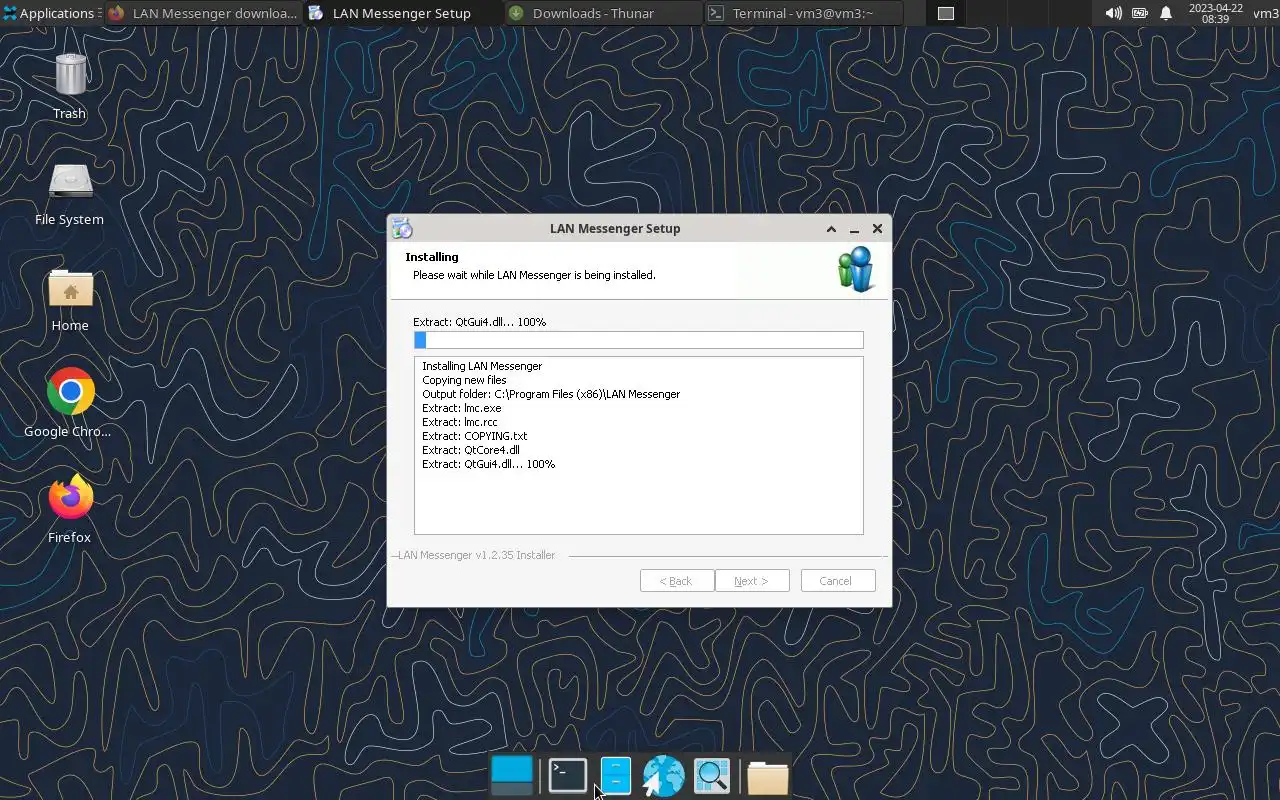Open the file manager dock icon
The width and height of the screenshot is (1280, 800).
click(x=616, y=775)
